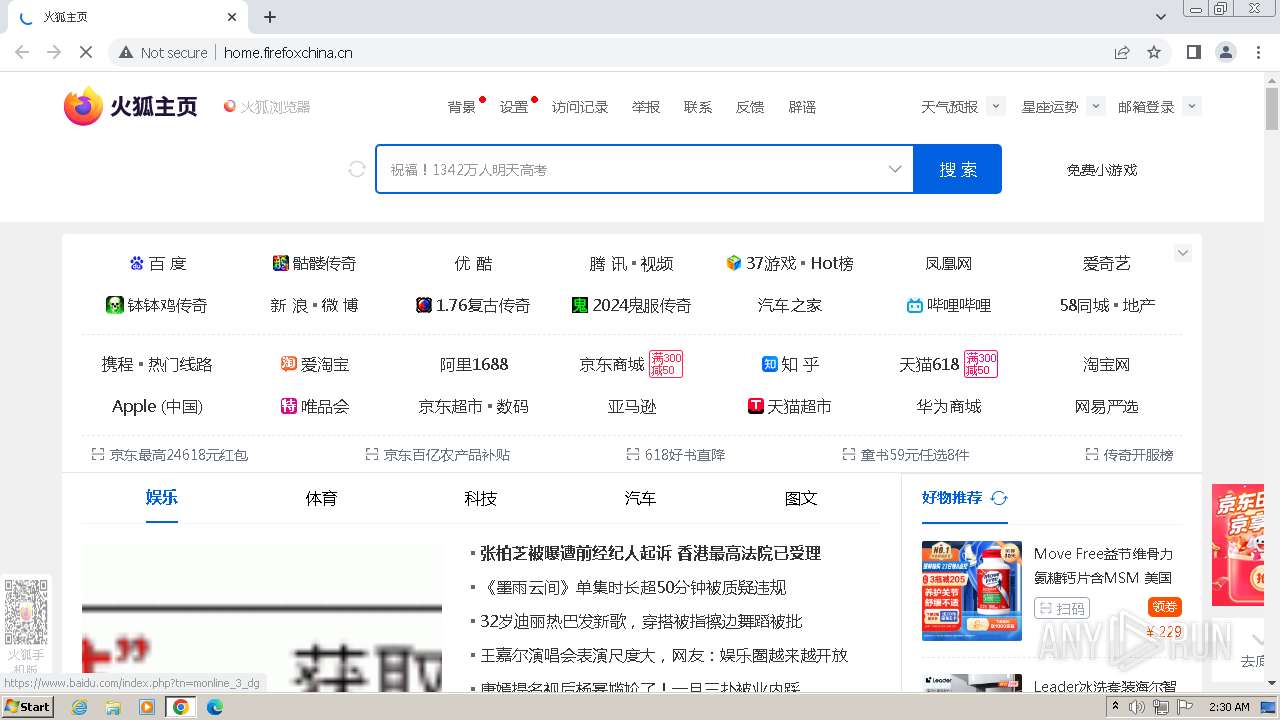Open 酷髅传奇 game link
The image size is (1280, 720).
tap(314, 263)
